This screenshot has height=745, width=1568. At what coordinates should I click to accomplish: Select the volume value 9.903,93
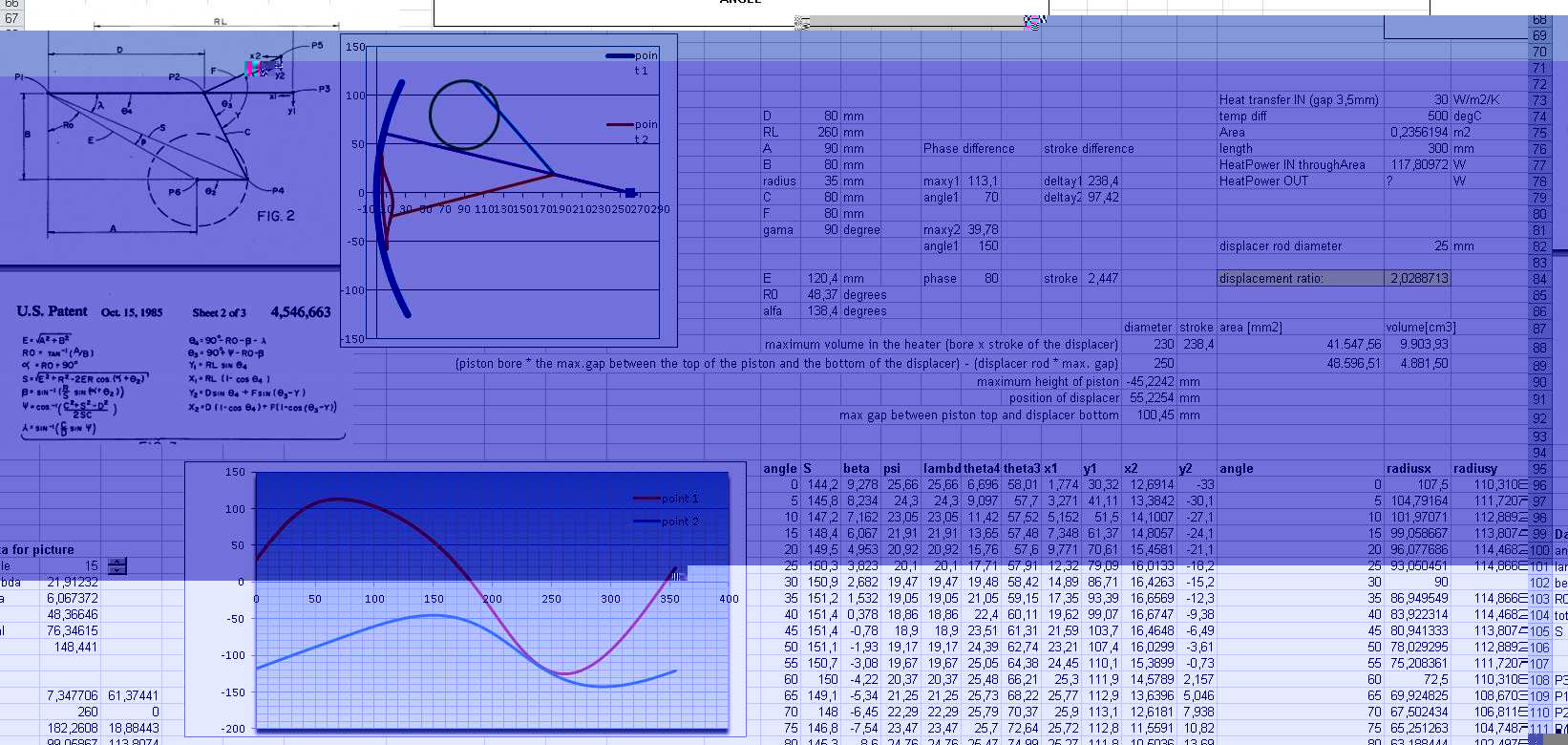tap(1418, 345)
